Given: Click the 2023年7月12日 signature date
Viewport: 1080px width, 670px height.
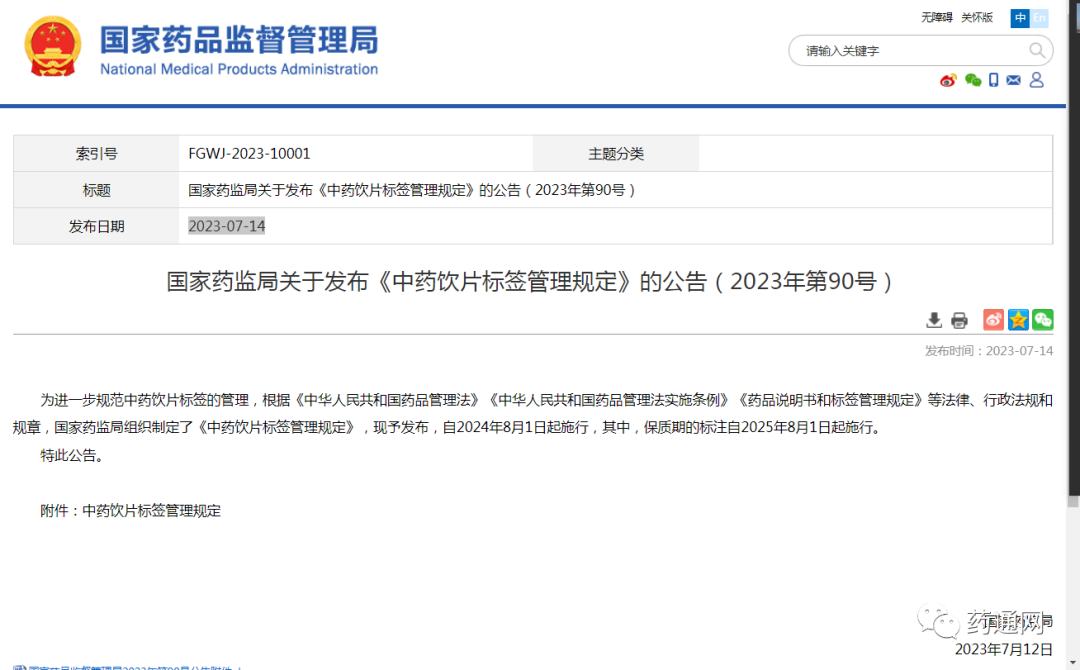Looking at the screenshot, I should click(x=1004, y=649).
